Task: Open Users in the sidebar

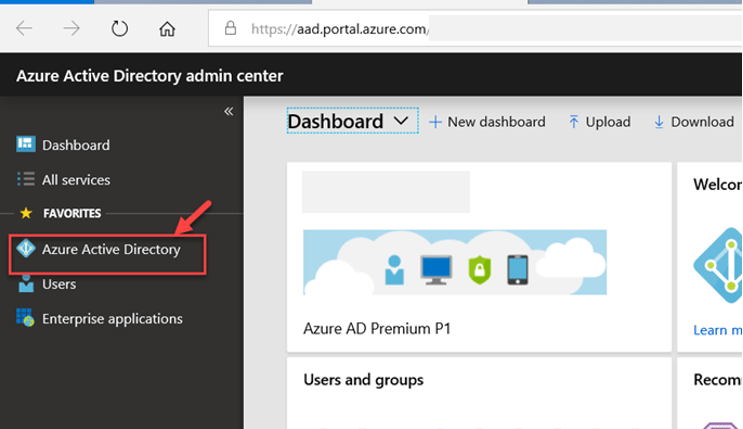Action: (x=59, y=284)
